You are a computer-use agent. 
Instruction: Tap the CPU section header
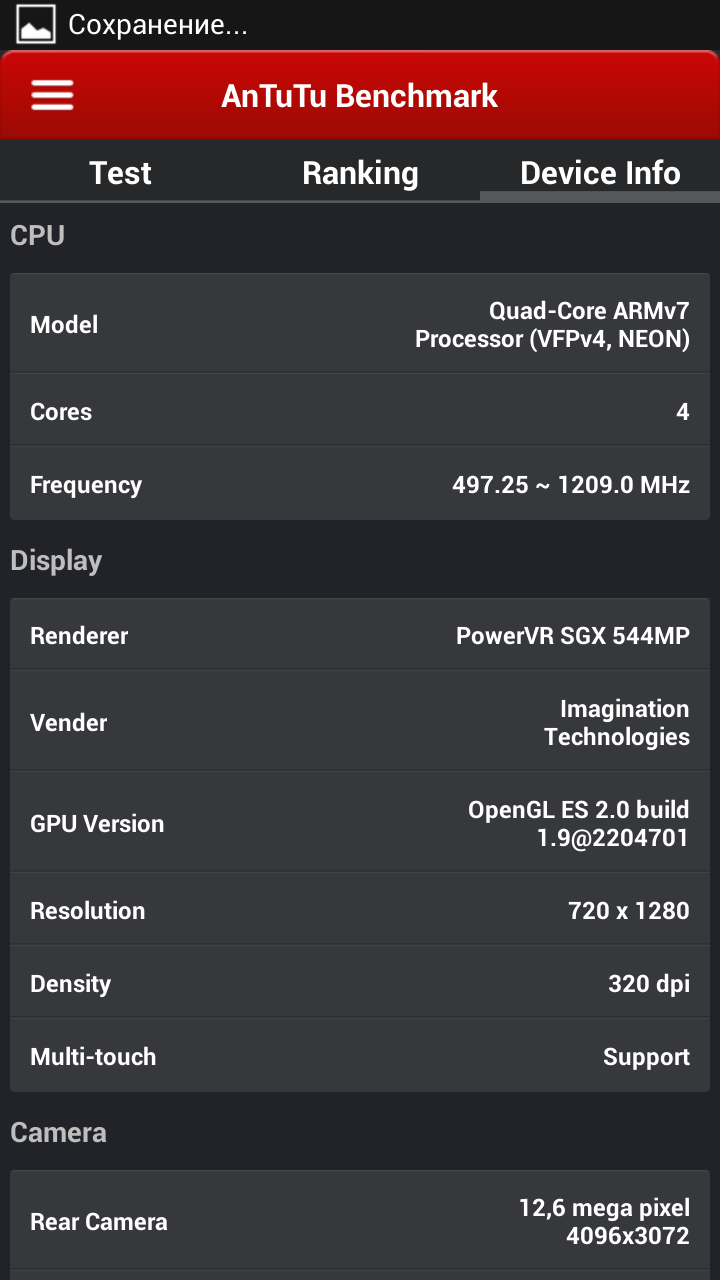point(38,235)
